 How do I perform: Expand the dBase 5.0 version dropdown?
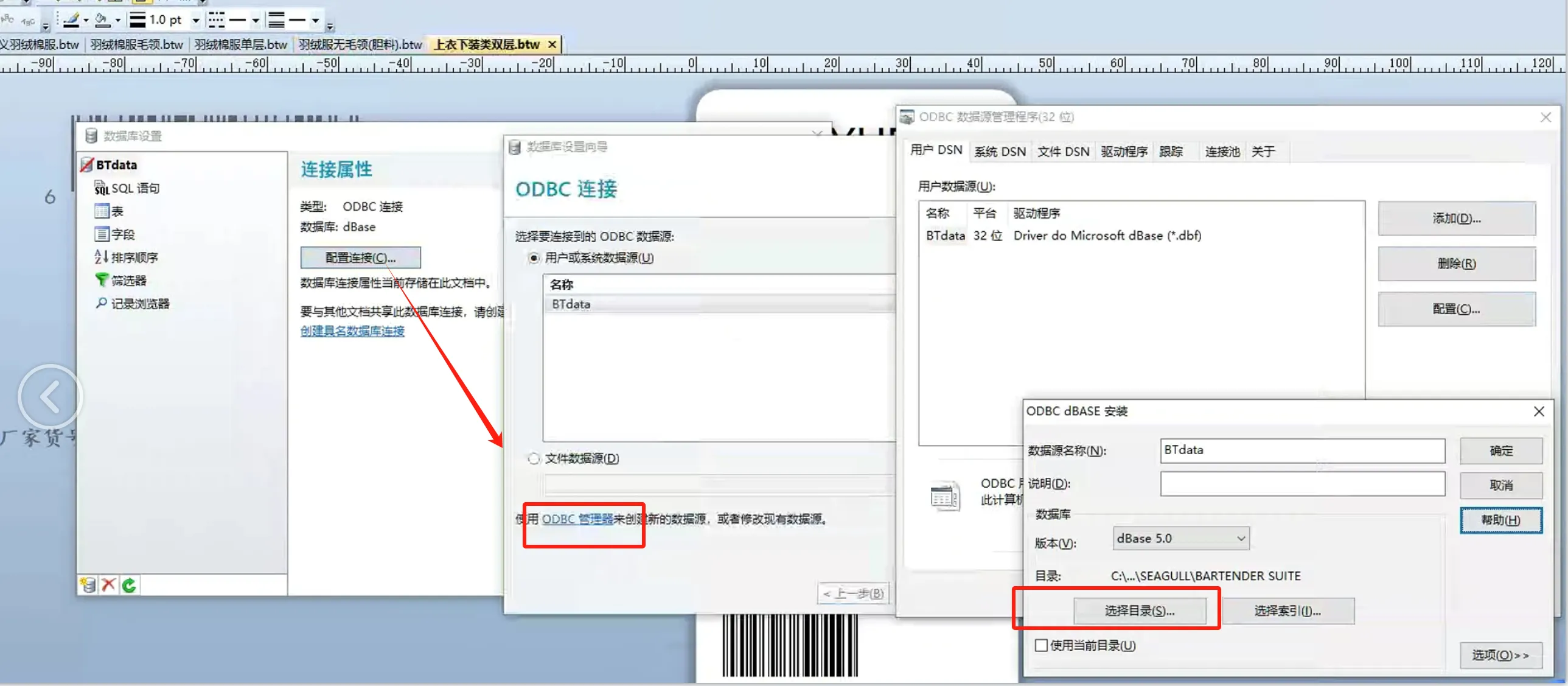pyautogui.click(x=1241, y=539)
